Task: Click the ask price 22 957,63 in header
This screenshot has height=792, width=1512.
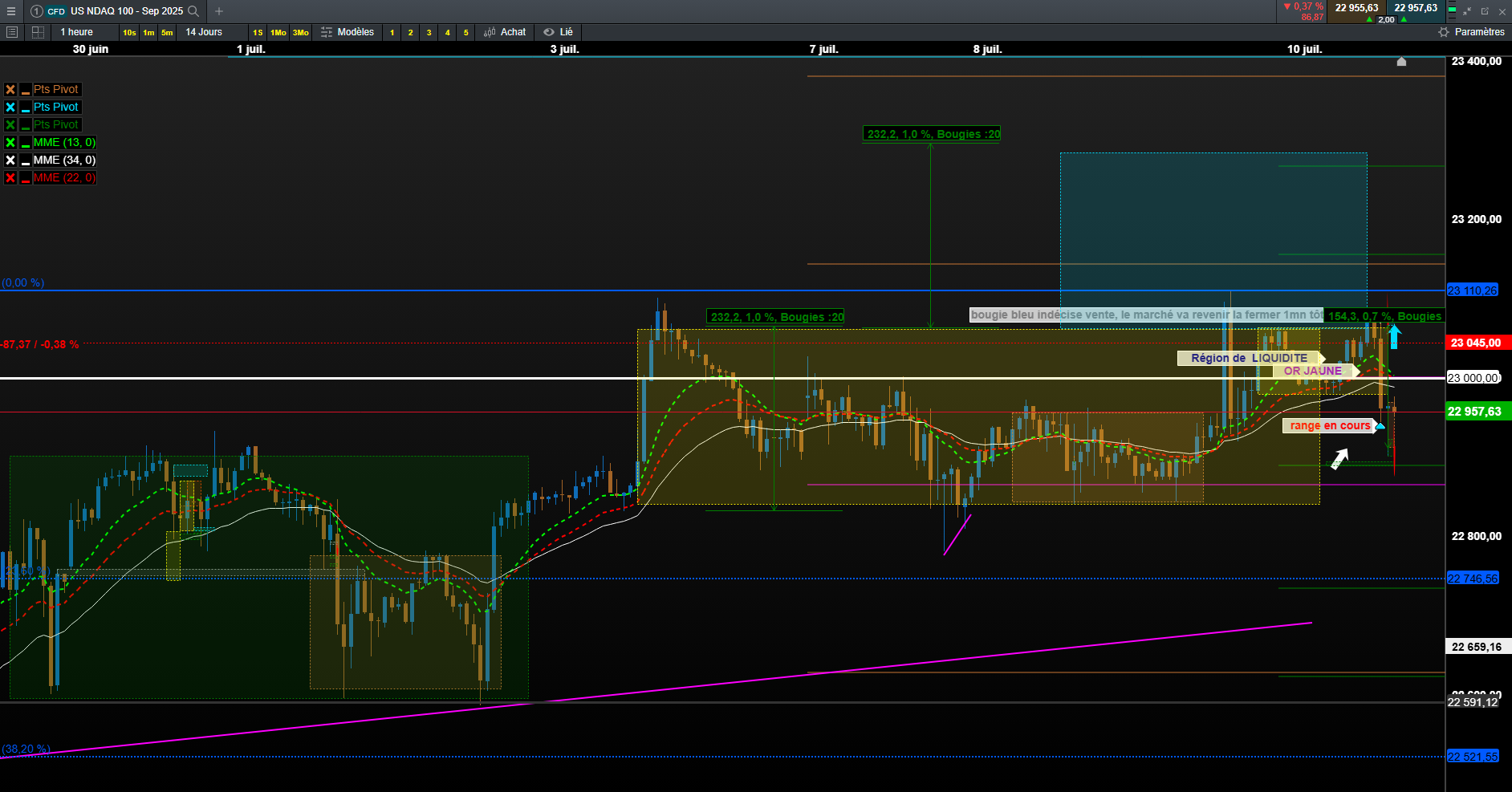Action: pos(1416,8)
